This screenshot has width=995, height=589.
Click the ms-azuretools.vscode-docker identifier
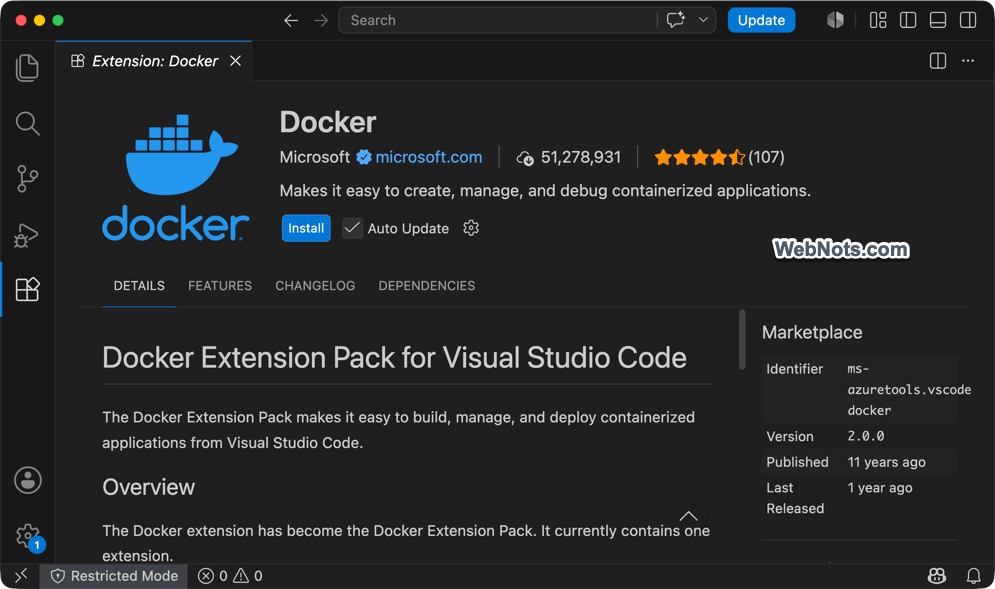click(x=909, y=390)
